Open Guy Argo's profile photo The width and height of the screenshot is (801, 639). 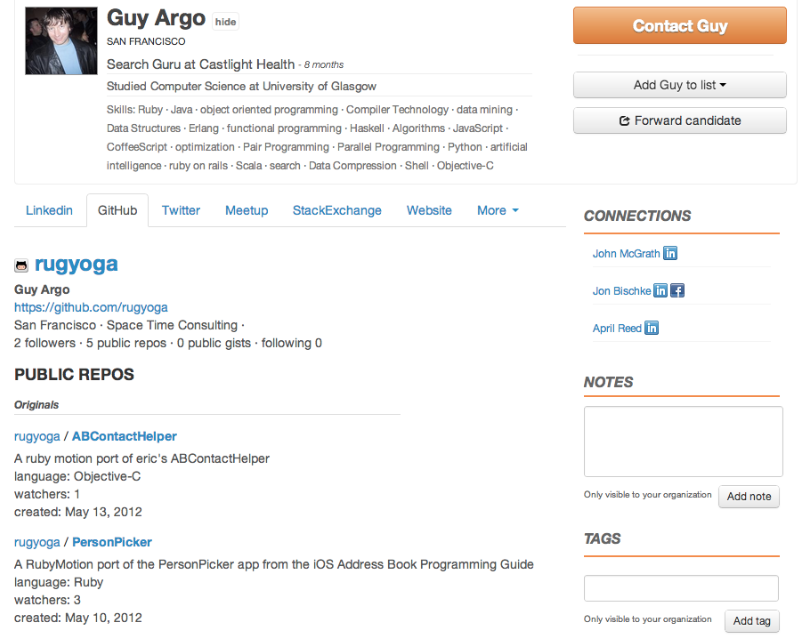(x=61, y=41)
